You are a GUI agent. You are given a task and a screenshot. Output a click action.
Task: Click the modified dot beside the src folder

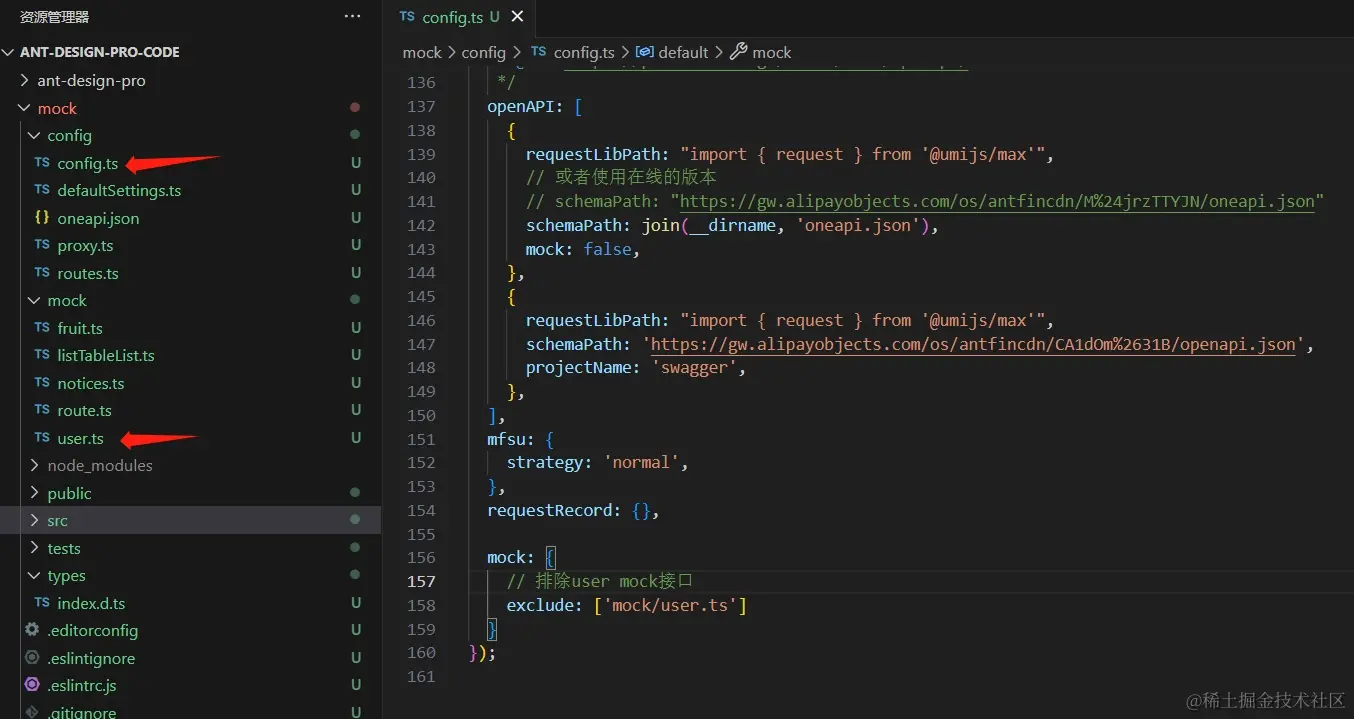coord(355,520)
